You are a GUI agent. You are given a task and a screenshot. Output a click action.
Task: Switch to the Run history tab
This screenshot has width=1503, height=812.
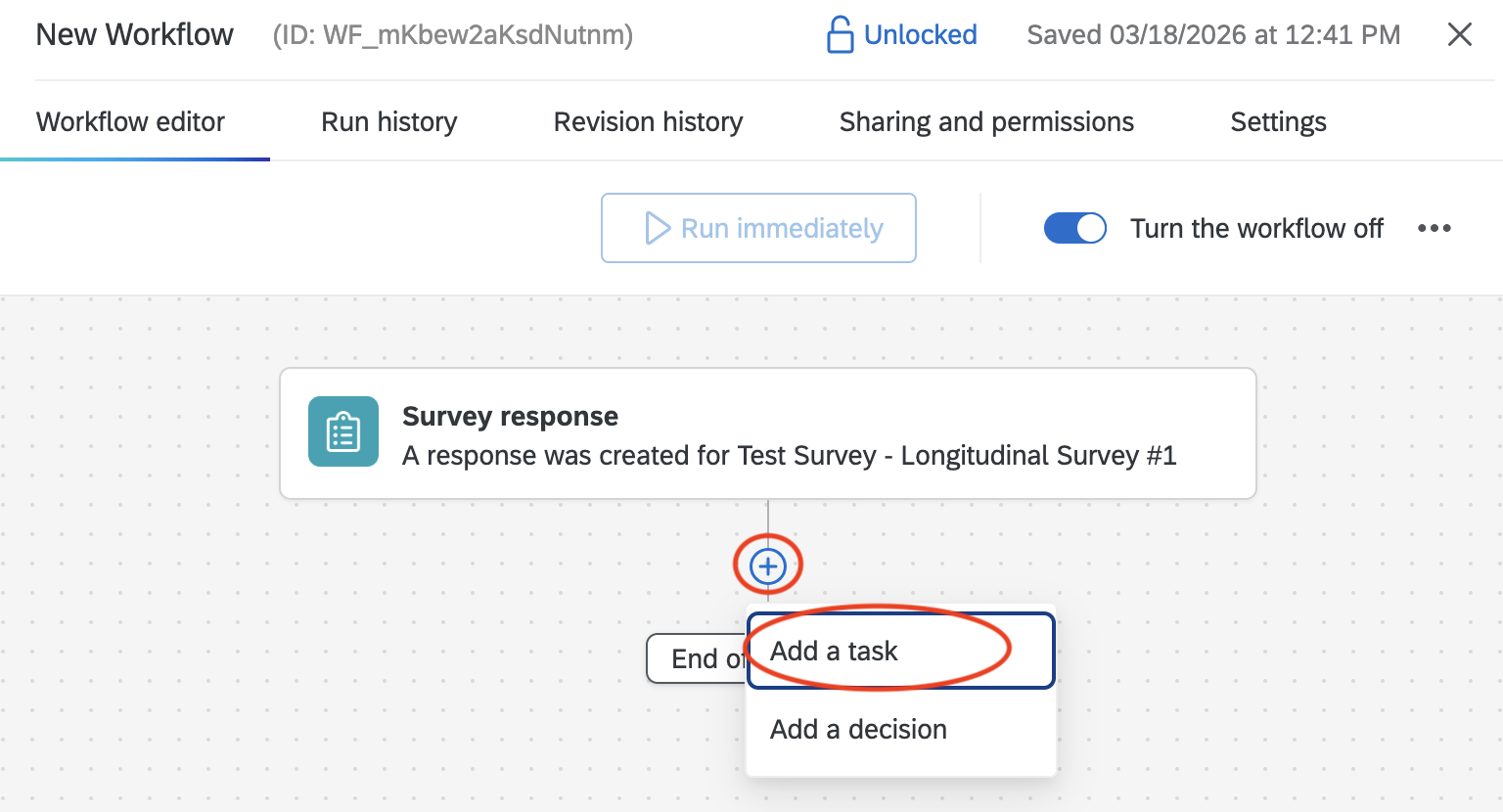388,121
